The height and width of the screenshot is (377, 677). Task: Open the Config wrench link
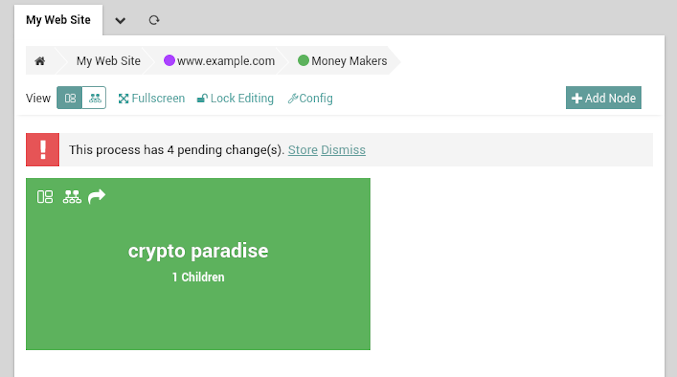pos(310,98)
